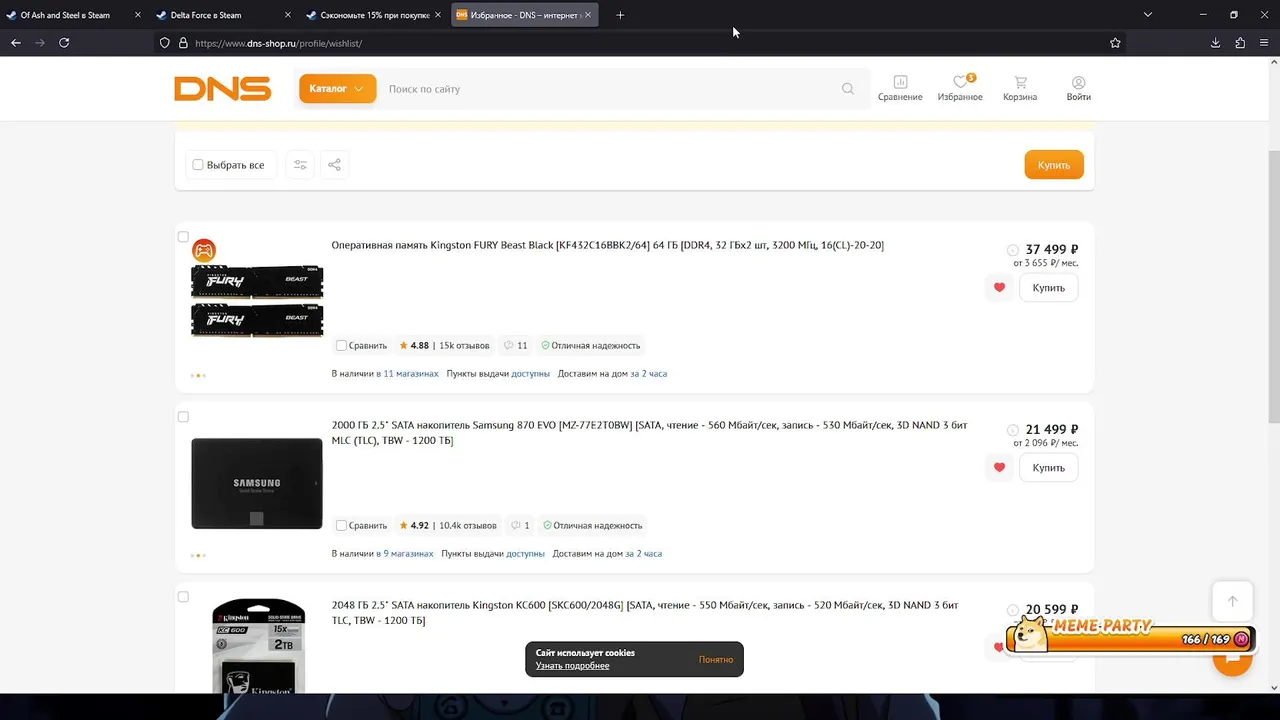1280x720 pixels.
Task: Click Отличная надежность badge for Kingston FURY
Action: (x=590, y=346)
